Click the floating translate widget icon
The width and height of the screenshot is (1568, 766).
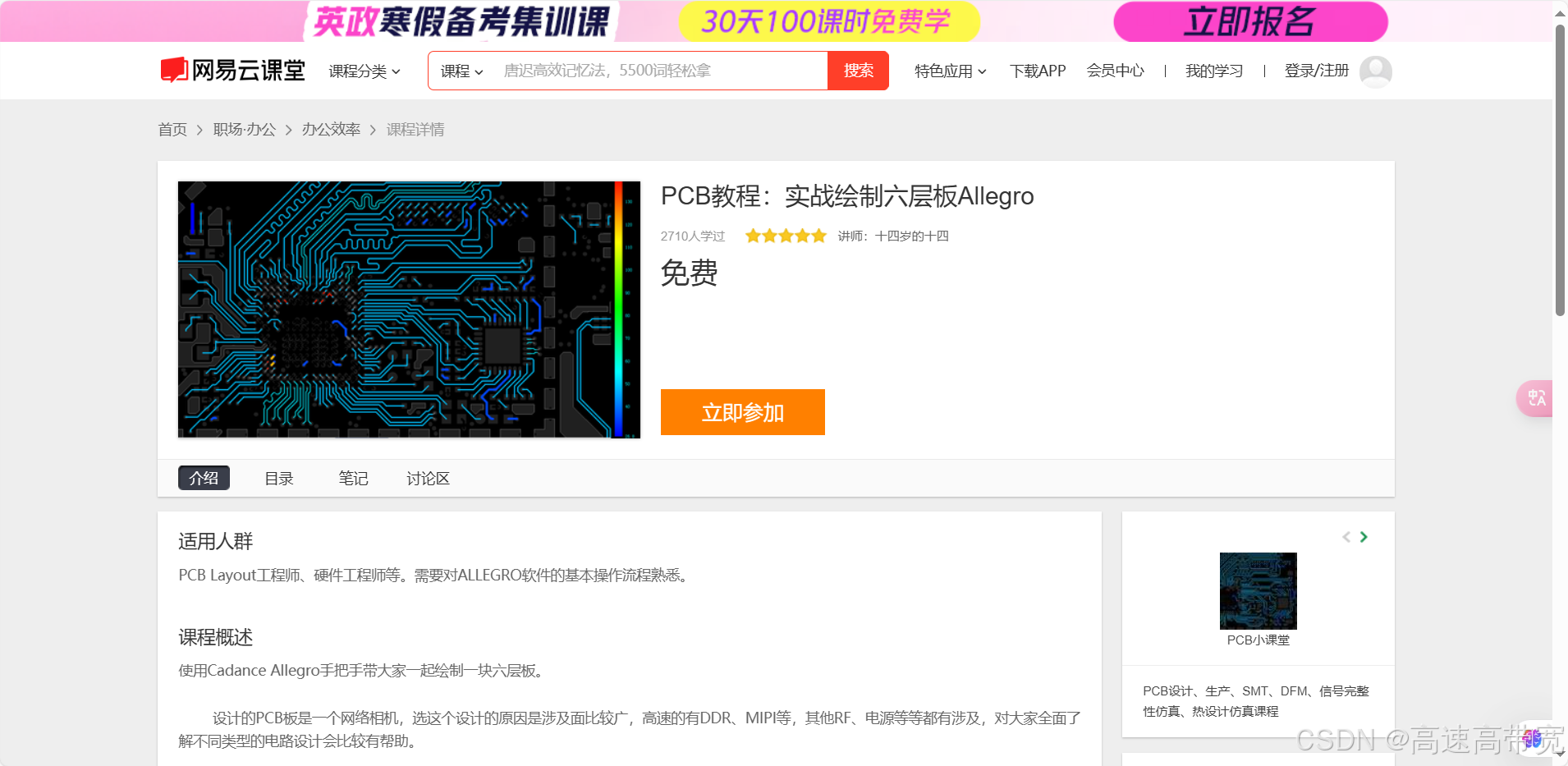(1535, 398)
